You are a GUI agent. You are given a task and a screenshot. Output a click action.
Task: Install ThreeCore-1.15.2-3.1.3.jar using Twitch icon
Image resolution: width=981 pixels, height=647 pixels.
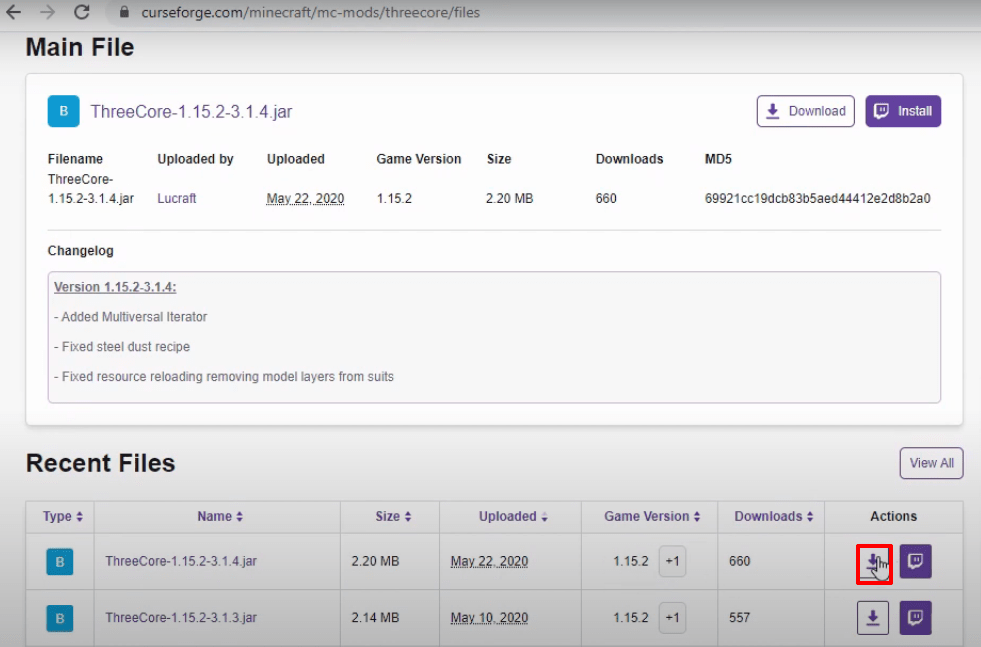[x=915, y=618]
